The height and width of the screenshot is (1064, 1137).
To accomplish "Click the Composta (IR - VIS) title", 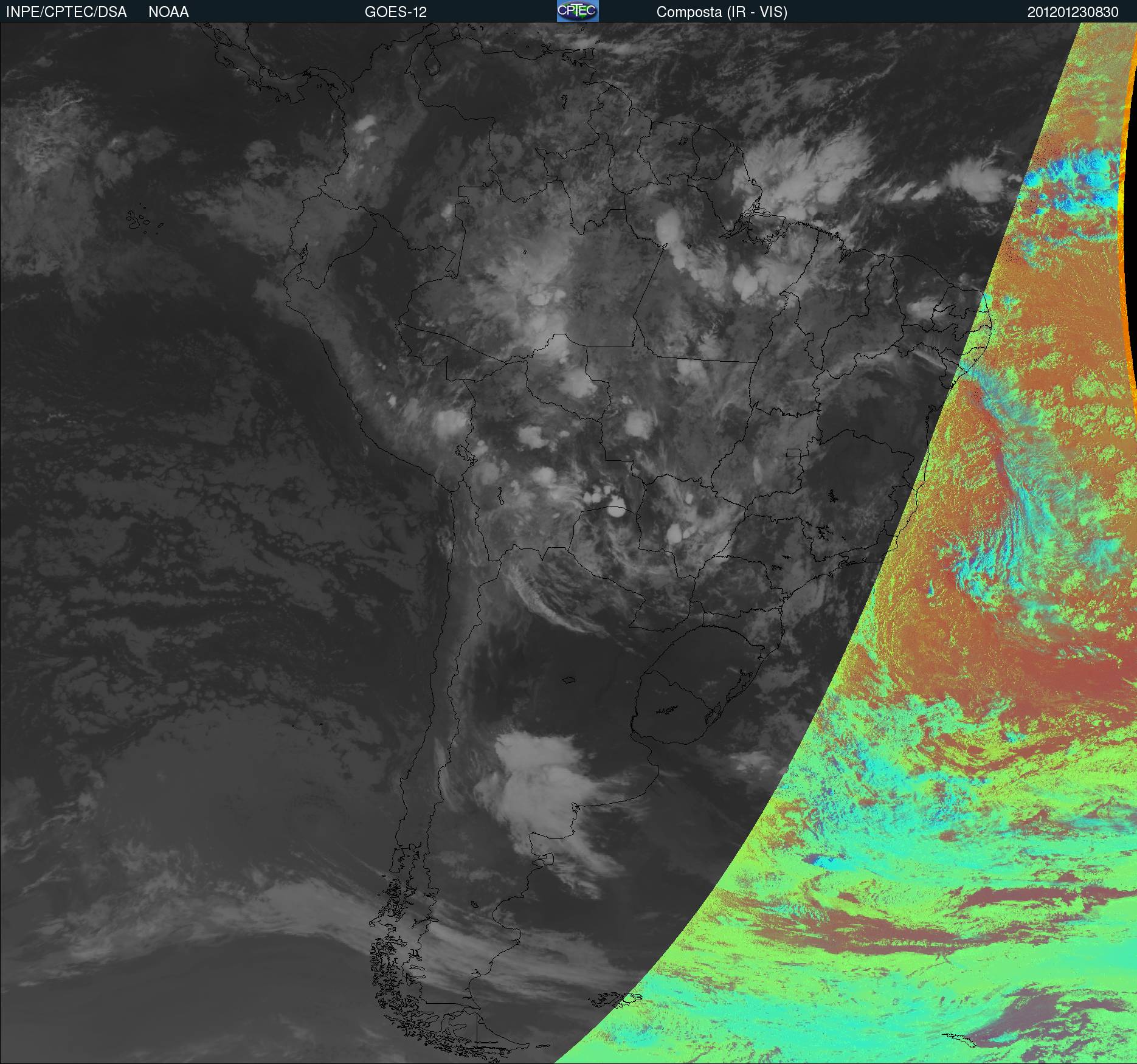I will coord(722,12).
